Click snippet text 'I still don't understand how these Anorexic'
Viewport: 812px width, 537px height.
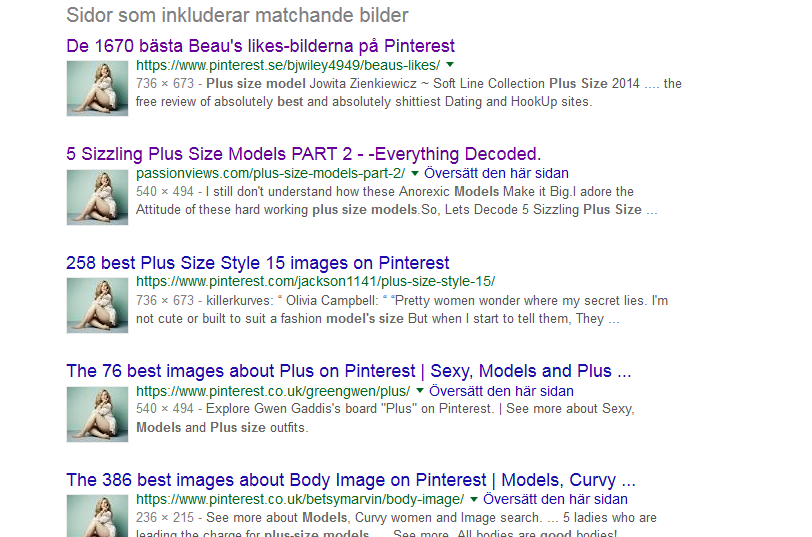pos(397,201)
